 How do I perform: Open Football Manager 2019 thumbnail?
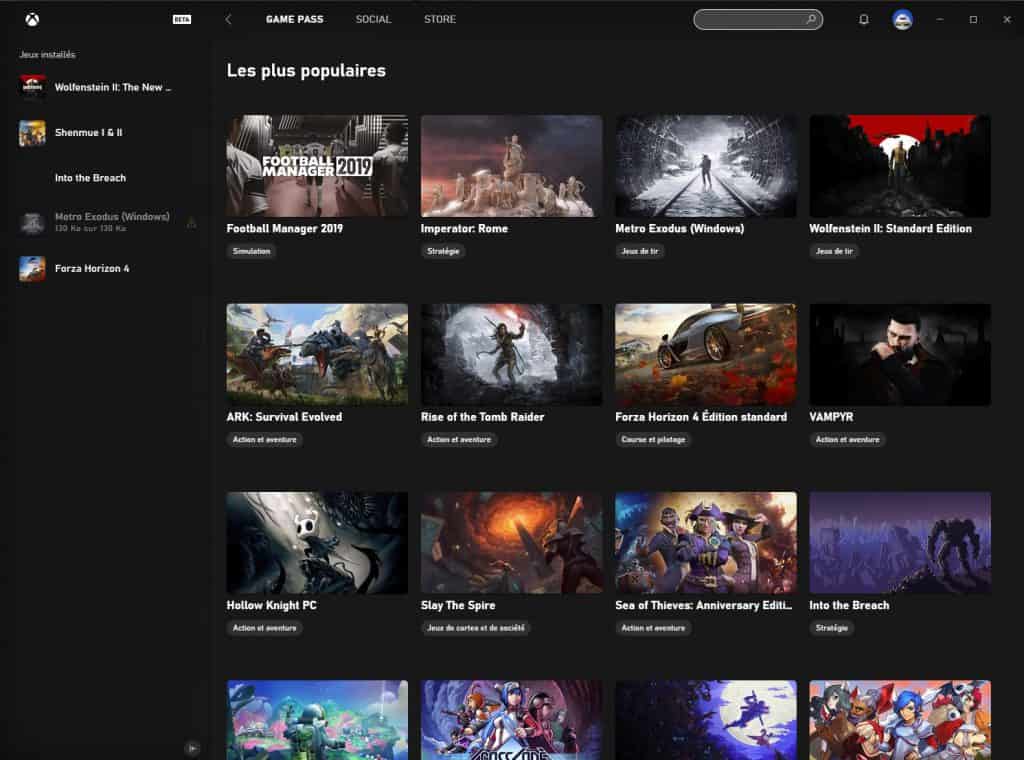click(x=317, y=165)
